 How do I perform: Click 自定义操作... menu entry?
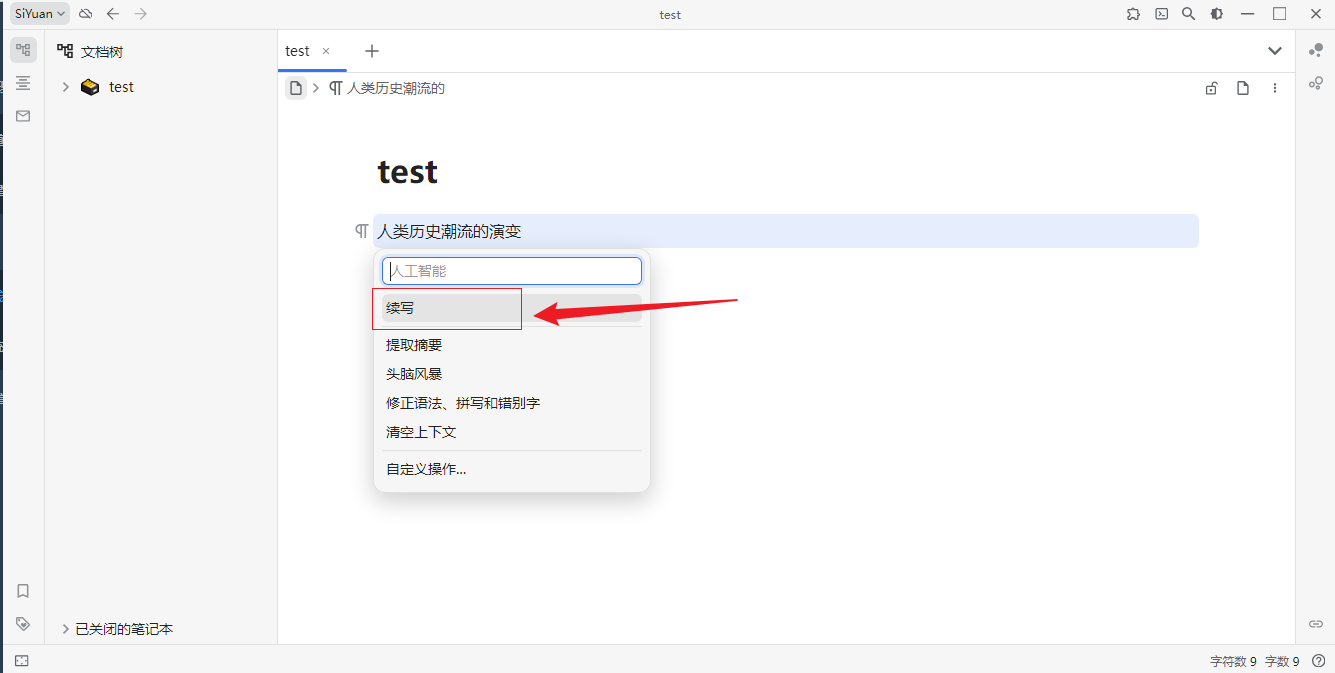[x=426, y=469]
